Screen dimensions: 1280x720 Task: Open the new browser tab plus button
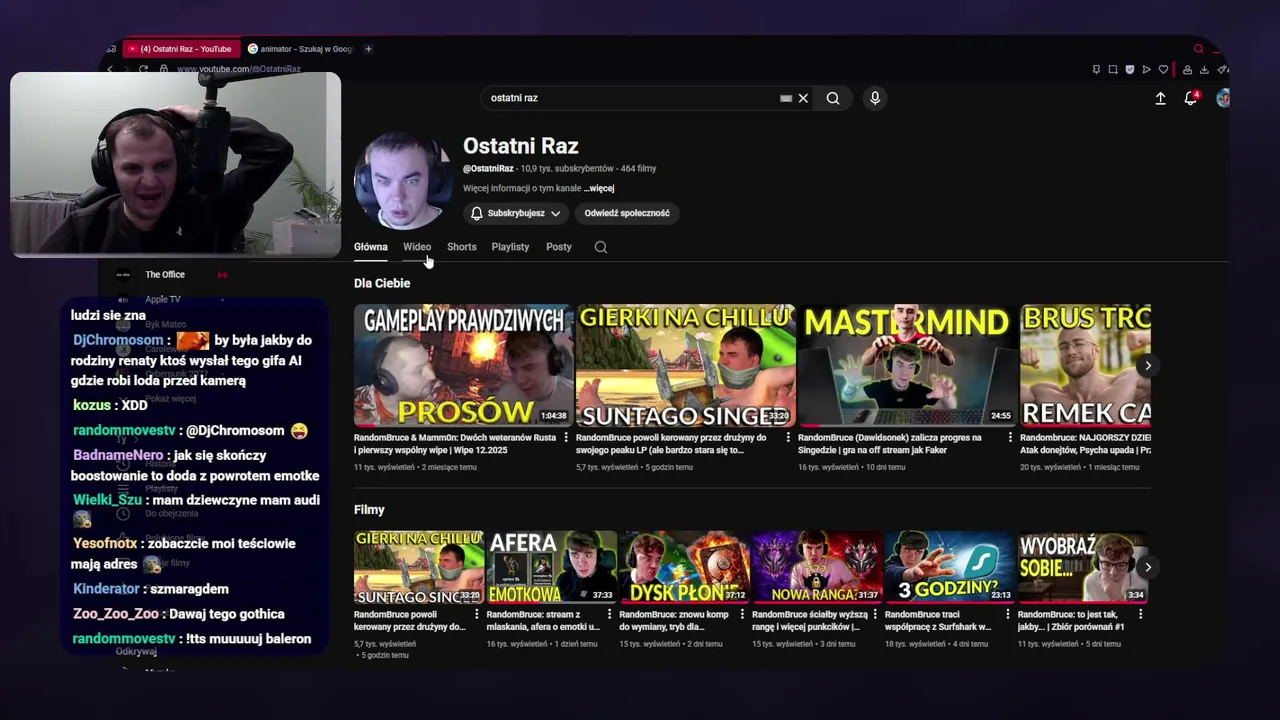coord(368,49)
